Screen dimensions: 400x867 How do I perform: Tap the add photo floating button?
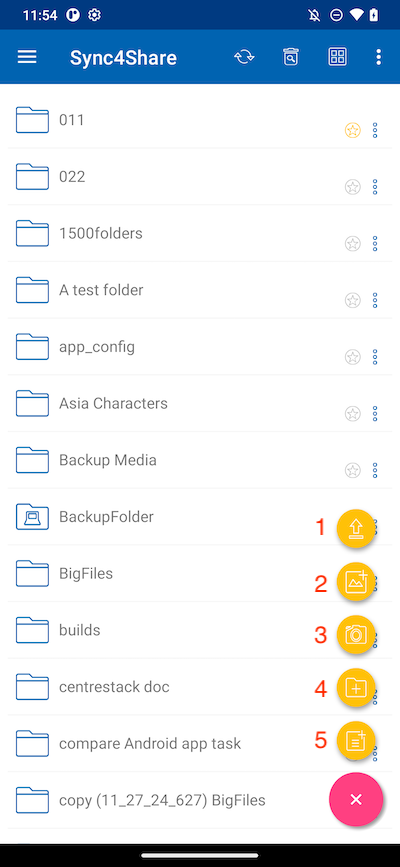click(x=356, y=582)
